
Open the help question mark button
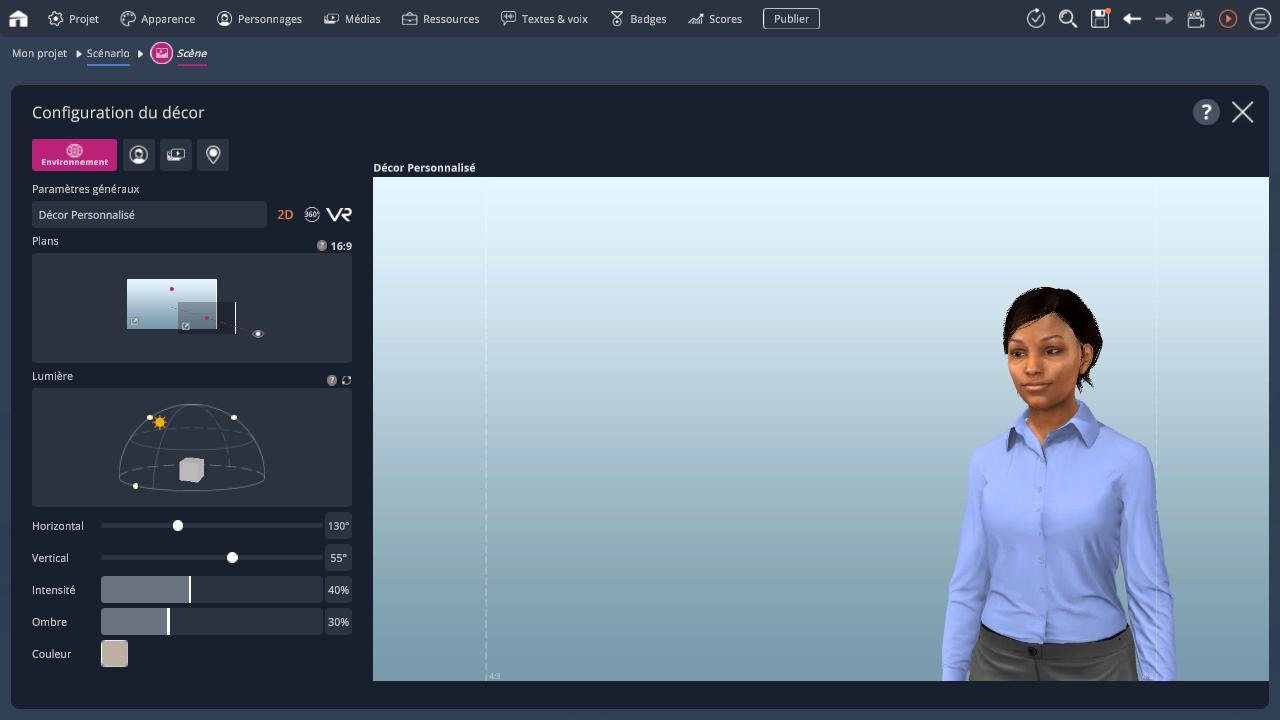tap(1206, 112)
